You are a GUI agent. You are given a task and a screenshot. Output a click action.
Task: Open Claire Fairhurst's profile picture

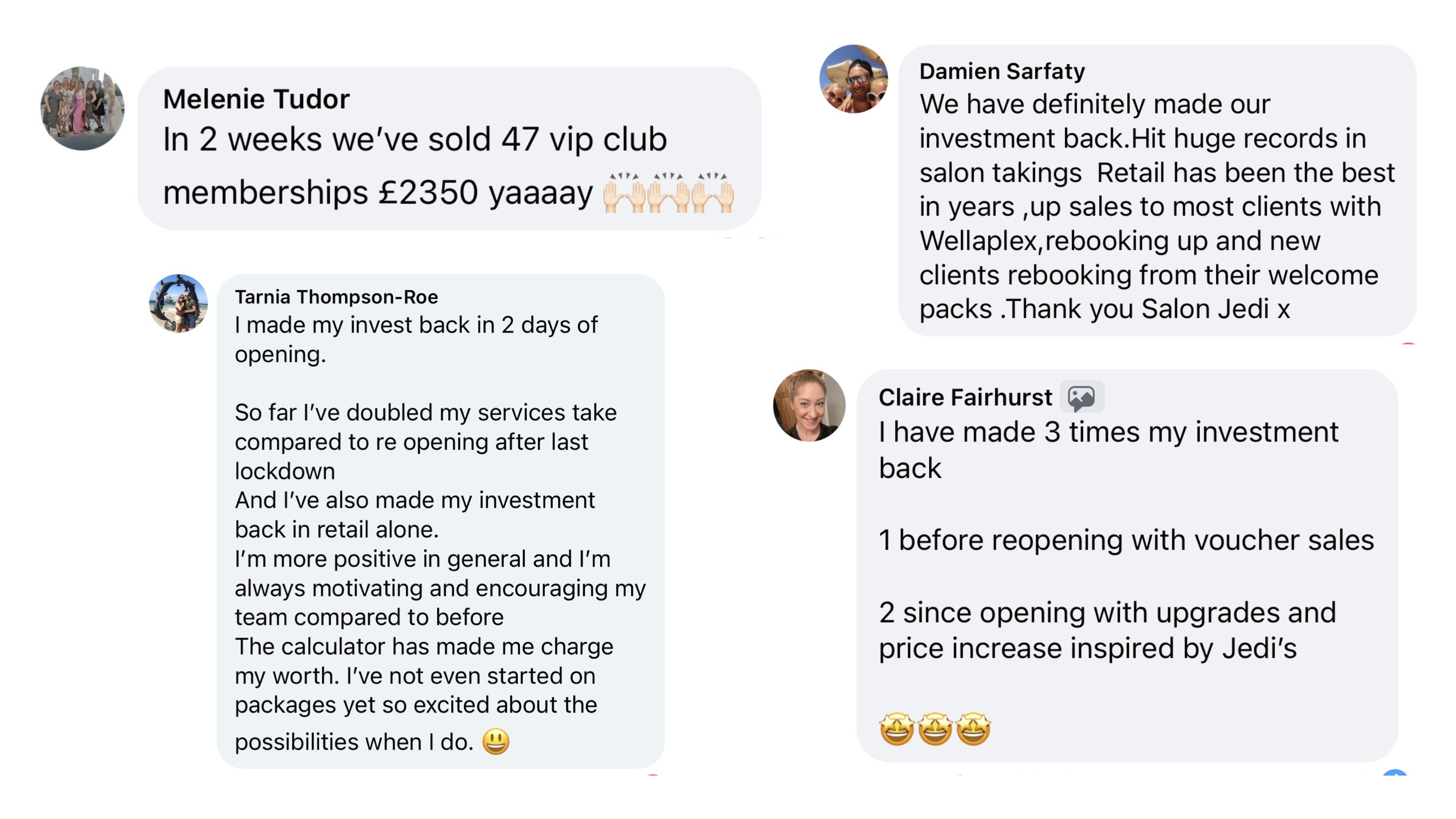pos(809,405)
